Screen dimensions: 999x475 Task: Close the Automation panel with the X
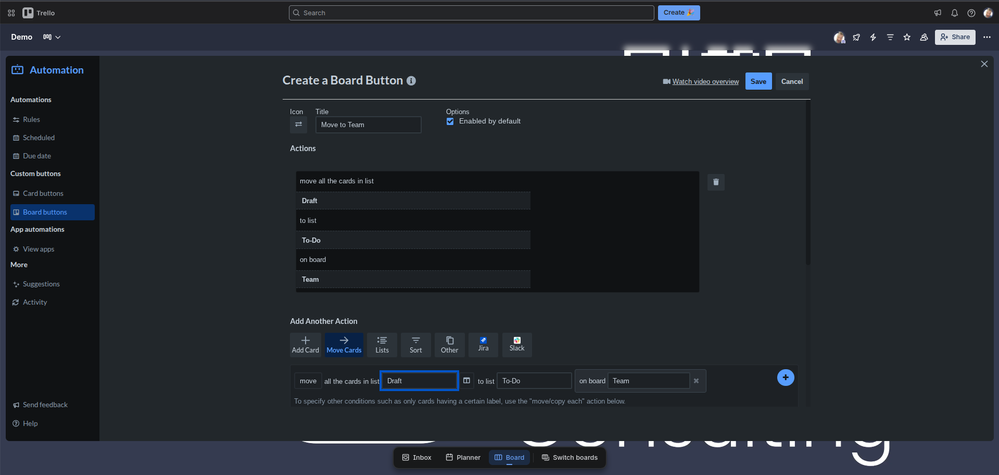click(984, 64)
